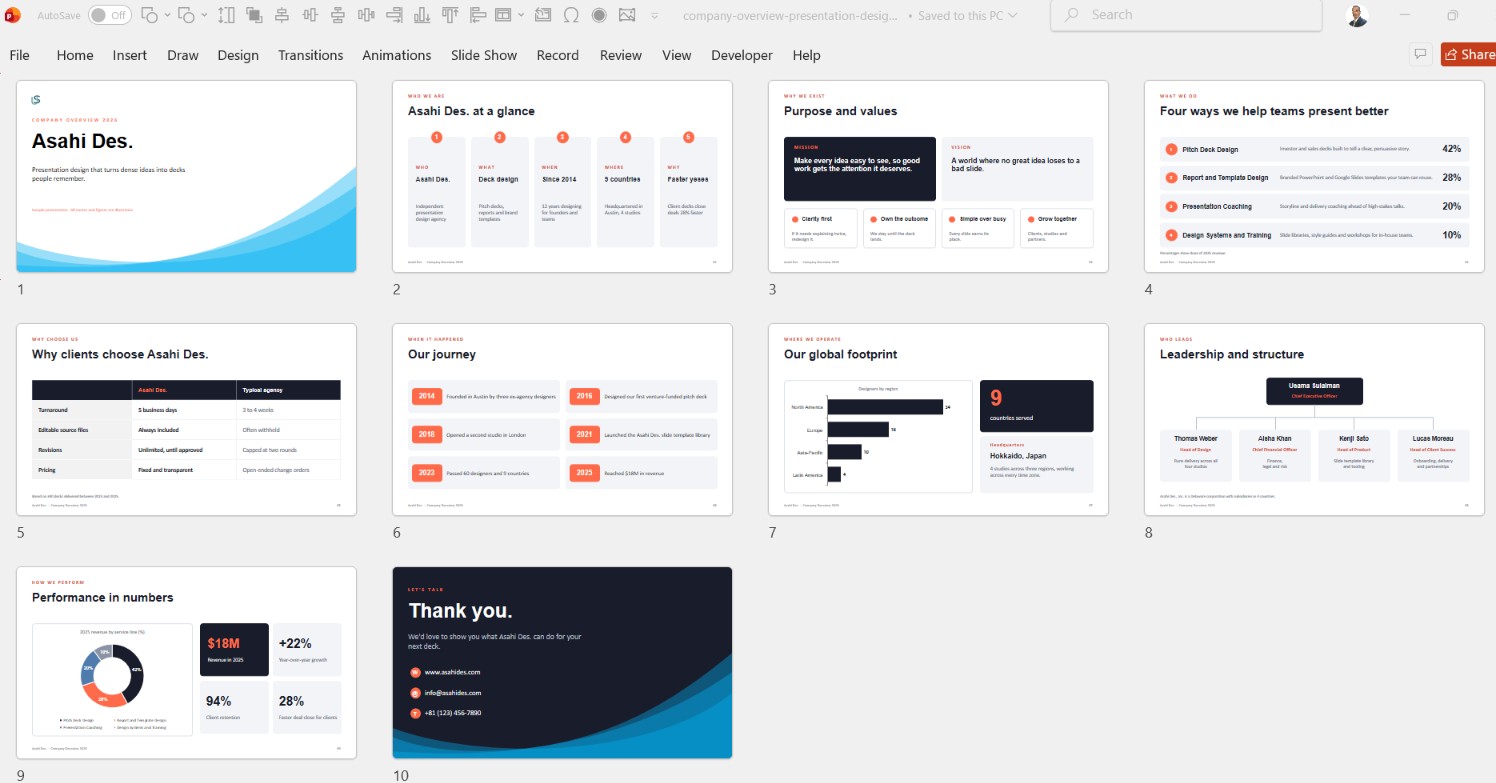The width and height of the screenshot is (1496, 783).
Task: Click the presentation file name in the title bar
Action: pyautogui.click(x=790, y=16)
